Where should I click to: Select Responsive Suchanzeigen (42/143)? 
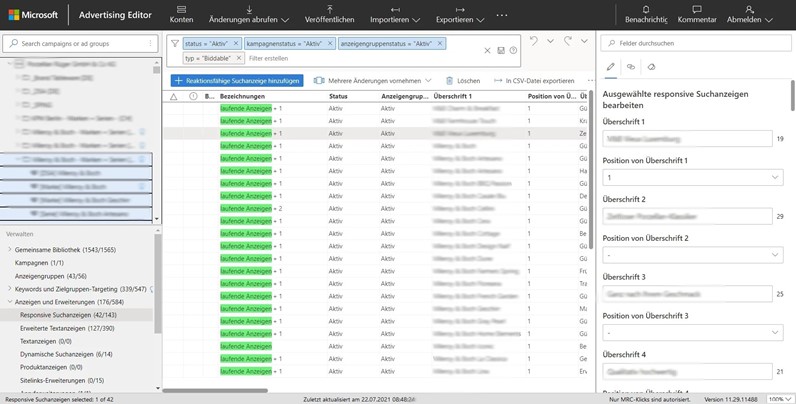[68, 315]
